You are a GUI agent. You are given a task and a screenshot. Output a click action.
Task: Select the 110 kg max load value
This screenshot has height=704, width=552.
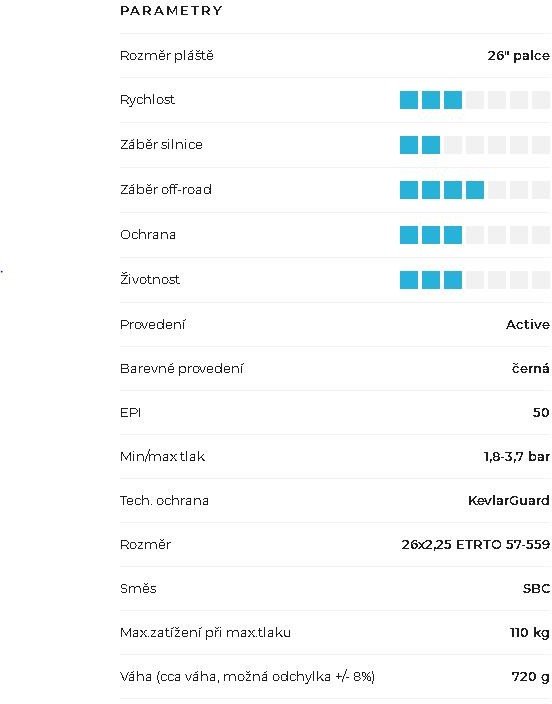point(530,633)
